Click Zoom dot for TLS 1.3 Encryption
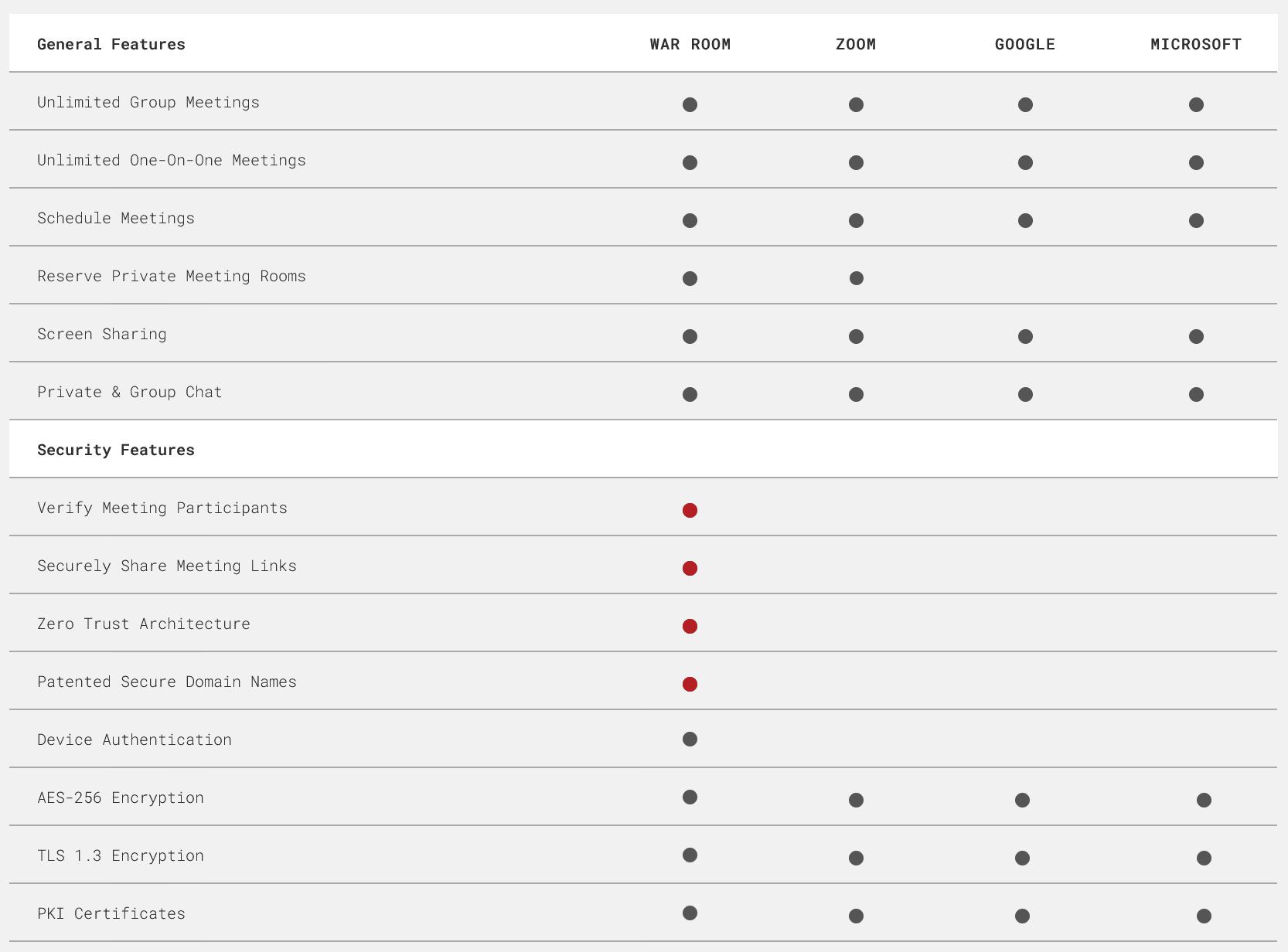1288x952 pixels. [x=856, y=858]
